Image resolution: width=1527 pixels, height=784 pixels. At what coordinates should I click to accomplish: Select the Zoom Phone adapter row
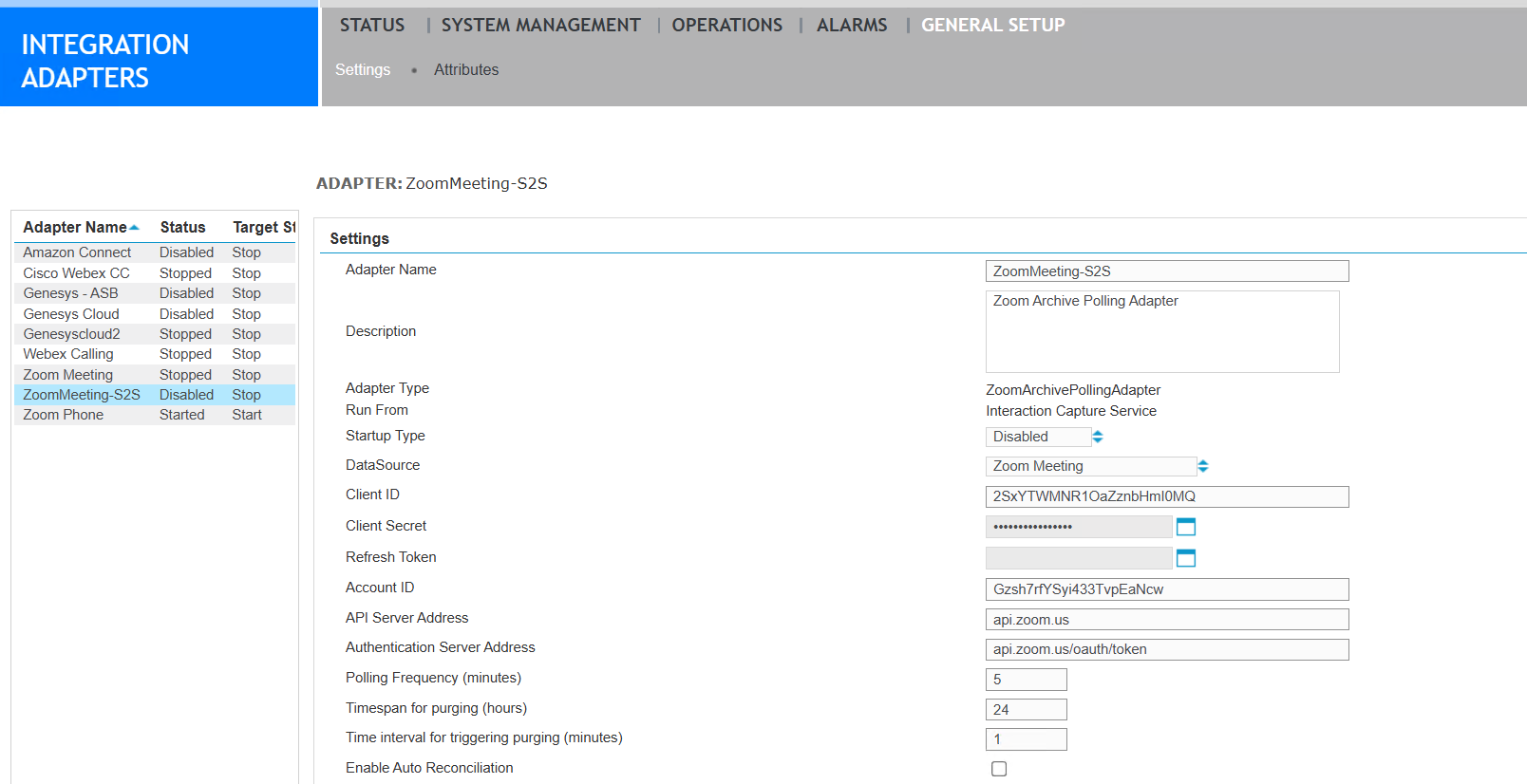tap(64, 415)
